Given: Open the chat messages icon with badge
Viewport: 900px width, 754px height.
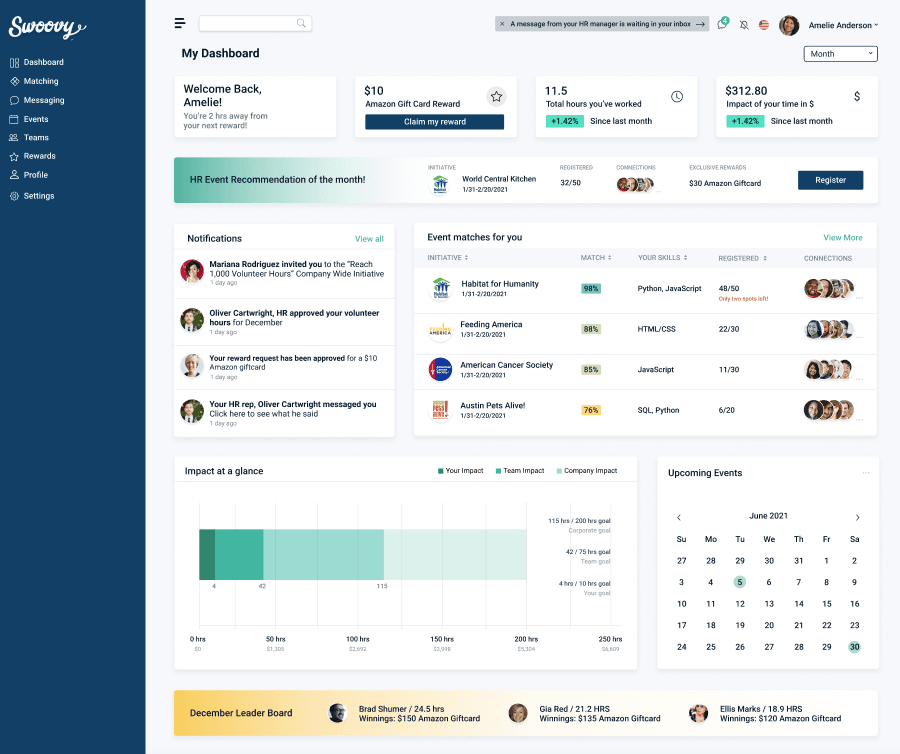Looking at the screenshot, I should point(723,24).
